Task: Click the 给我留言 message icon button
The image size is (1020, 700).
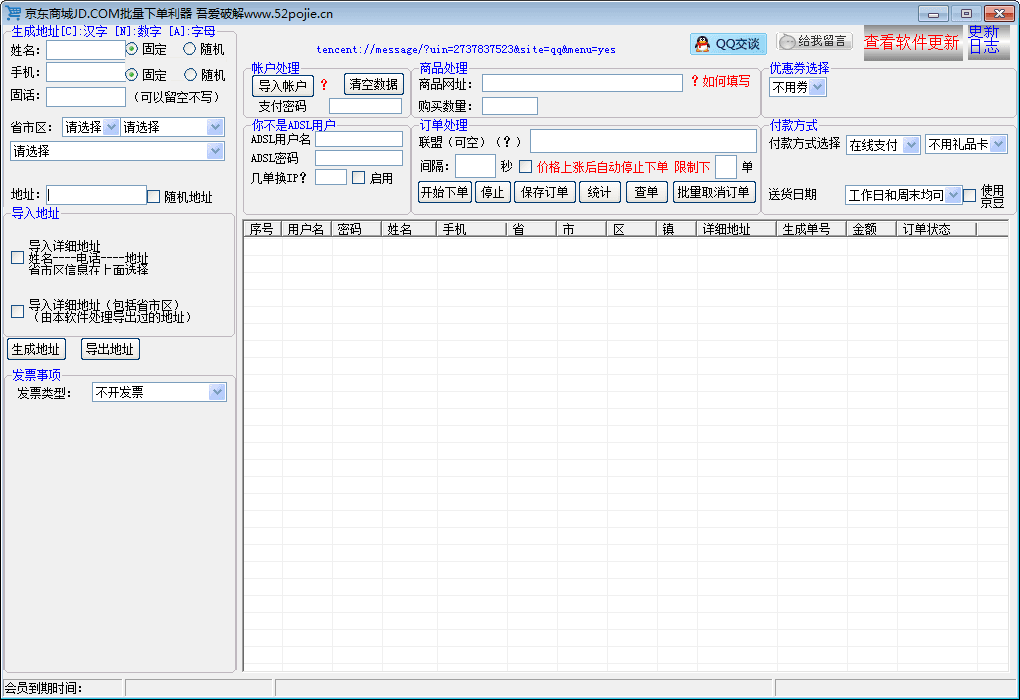Action: pyautogui.click(x=813, y=42)
